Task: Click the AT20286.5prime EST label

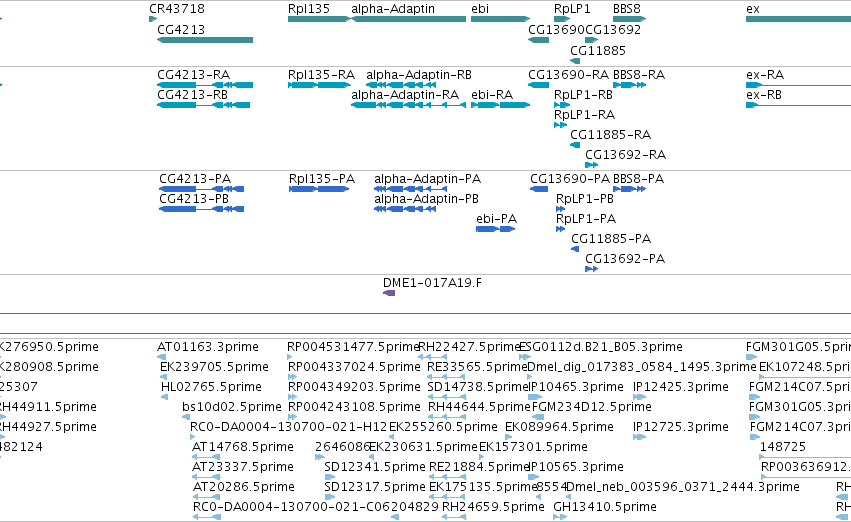Action: point(244,487)
